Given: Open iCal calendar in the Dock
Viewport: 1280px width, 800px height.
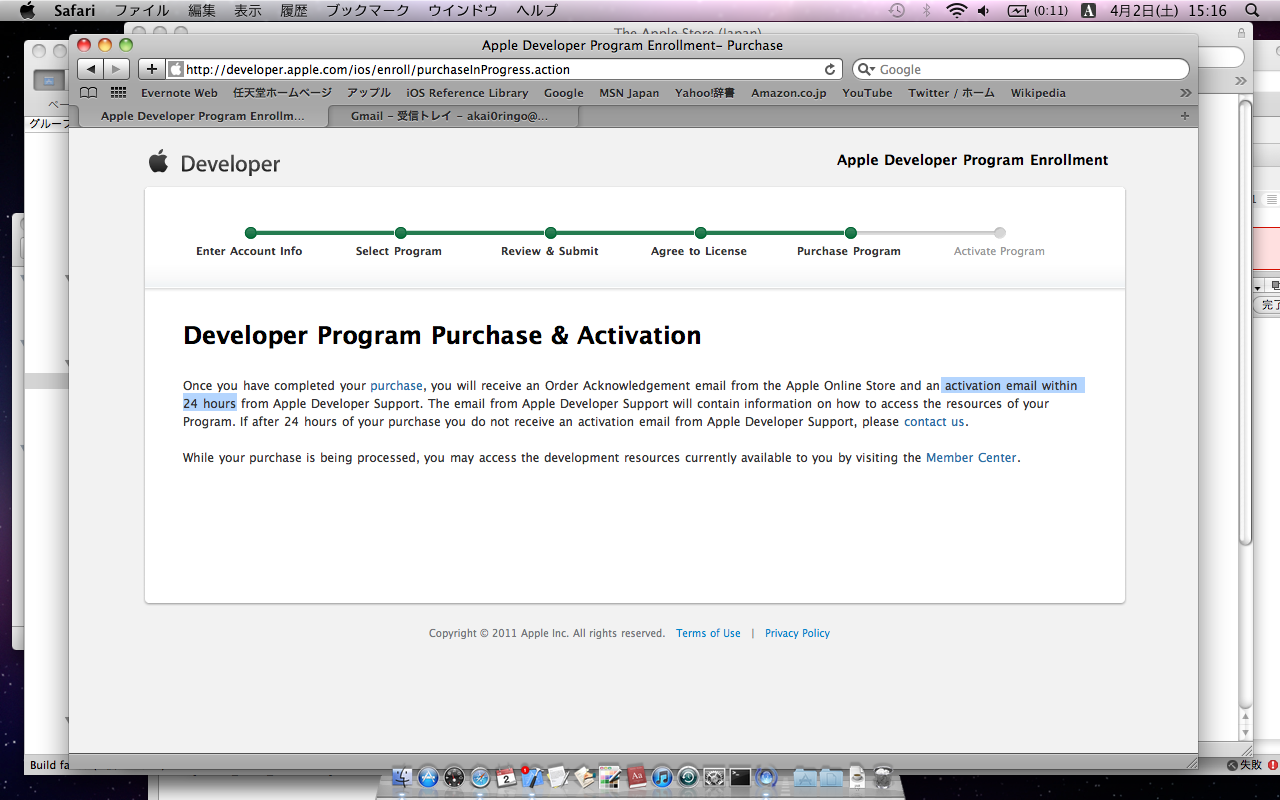Looking at the screenshot, I should [x=507, y=777].
